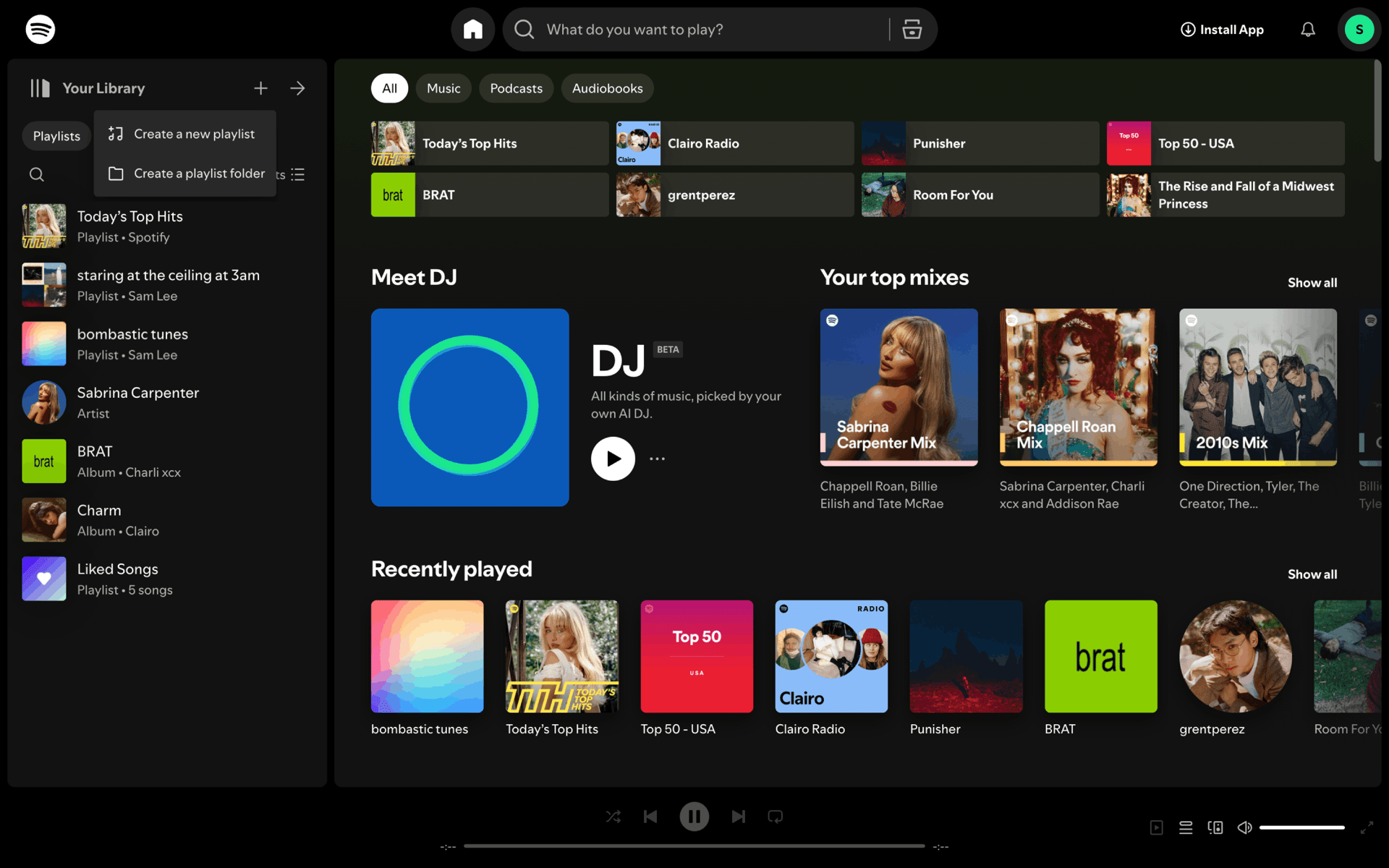Open Punisher shortcut tile
The width and height of the screenshot is (1389, 868).
point(980,143)
